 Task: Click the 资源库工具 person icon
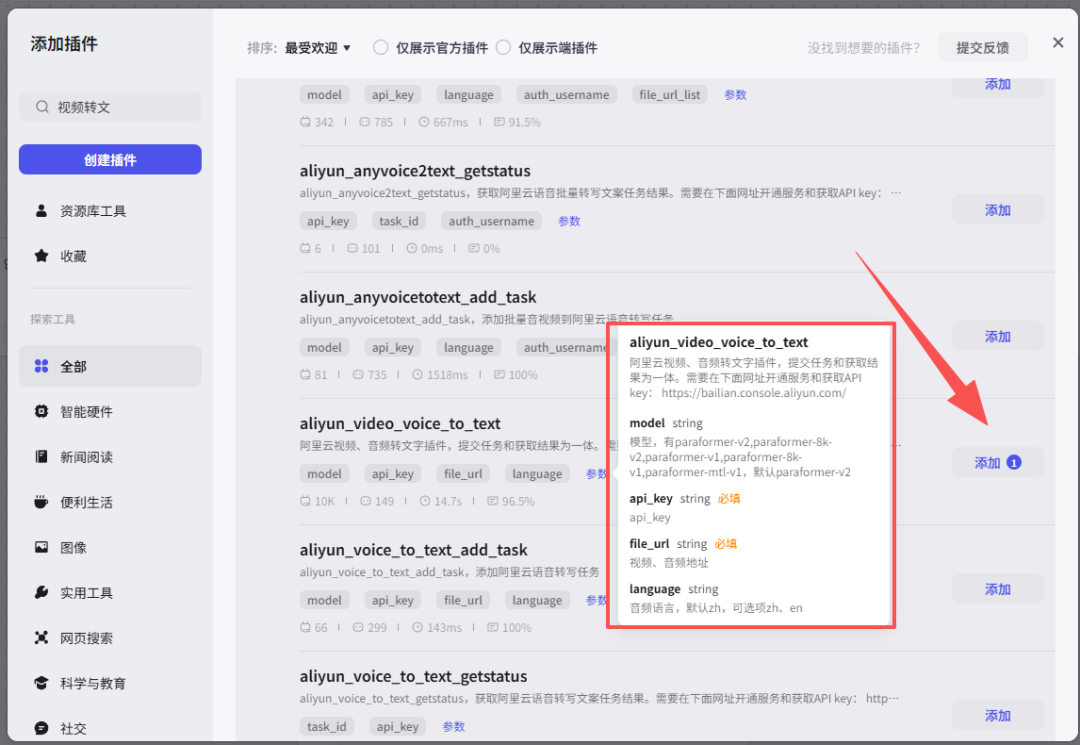pos(41,211)
